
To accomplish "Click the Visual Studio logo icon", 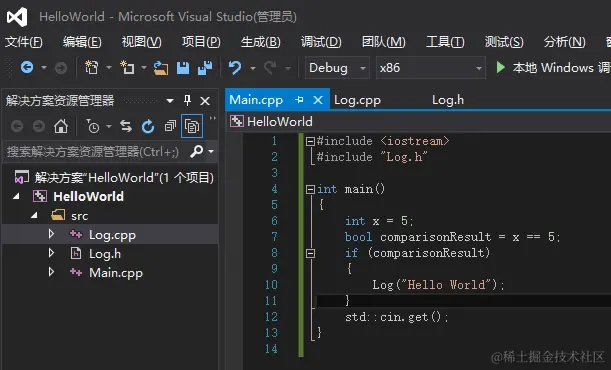I will tap(17, 17).
